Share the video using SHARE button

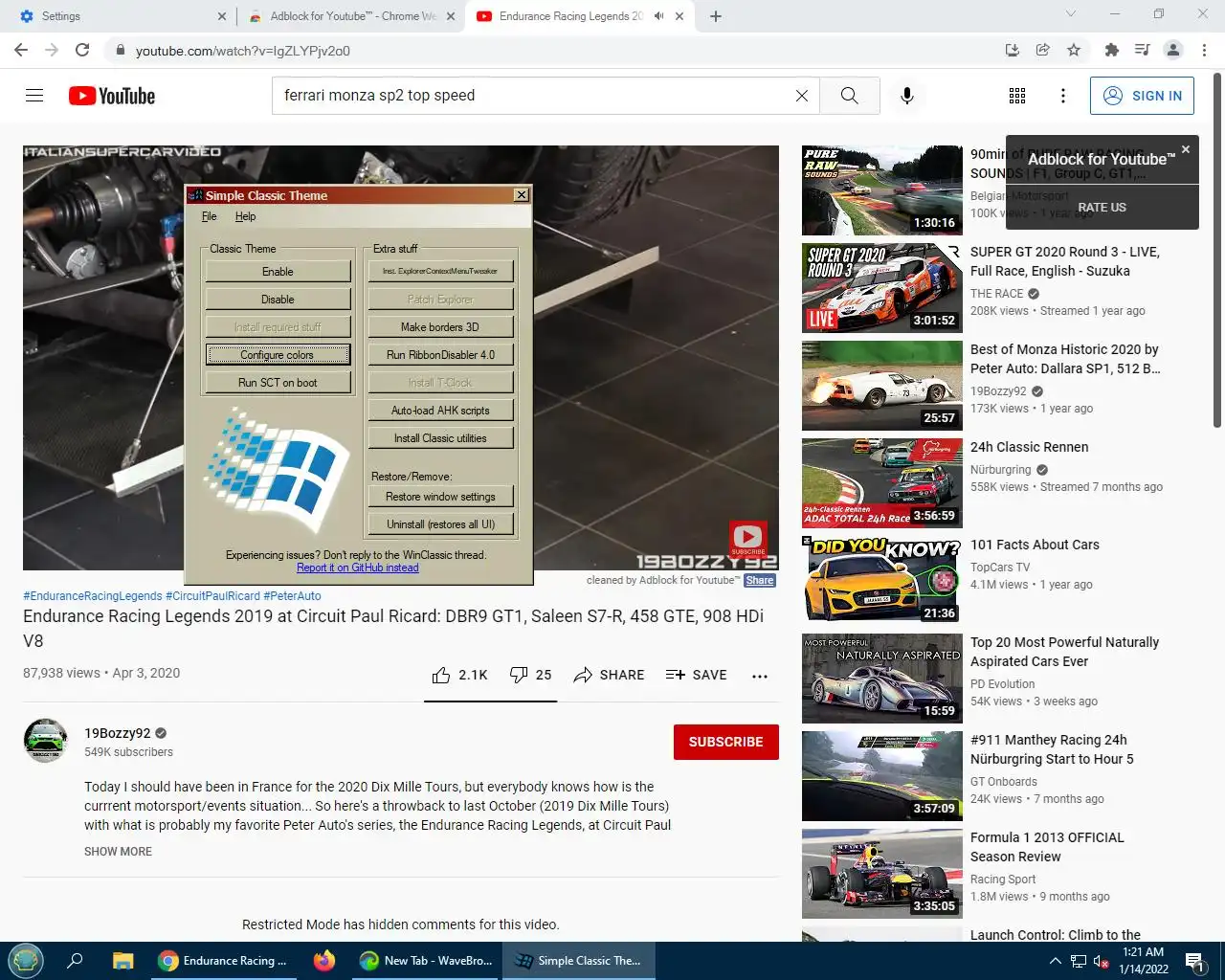609,675
